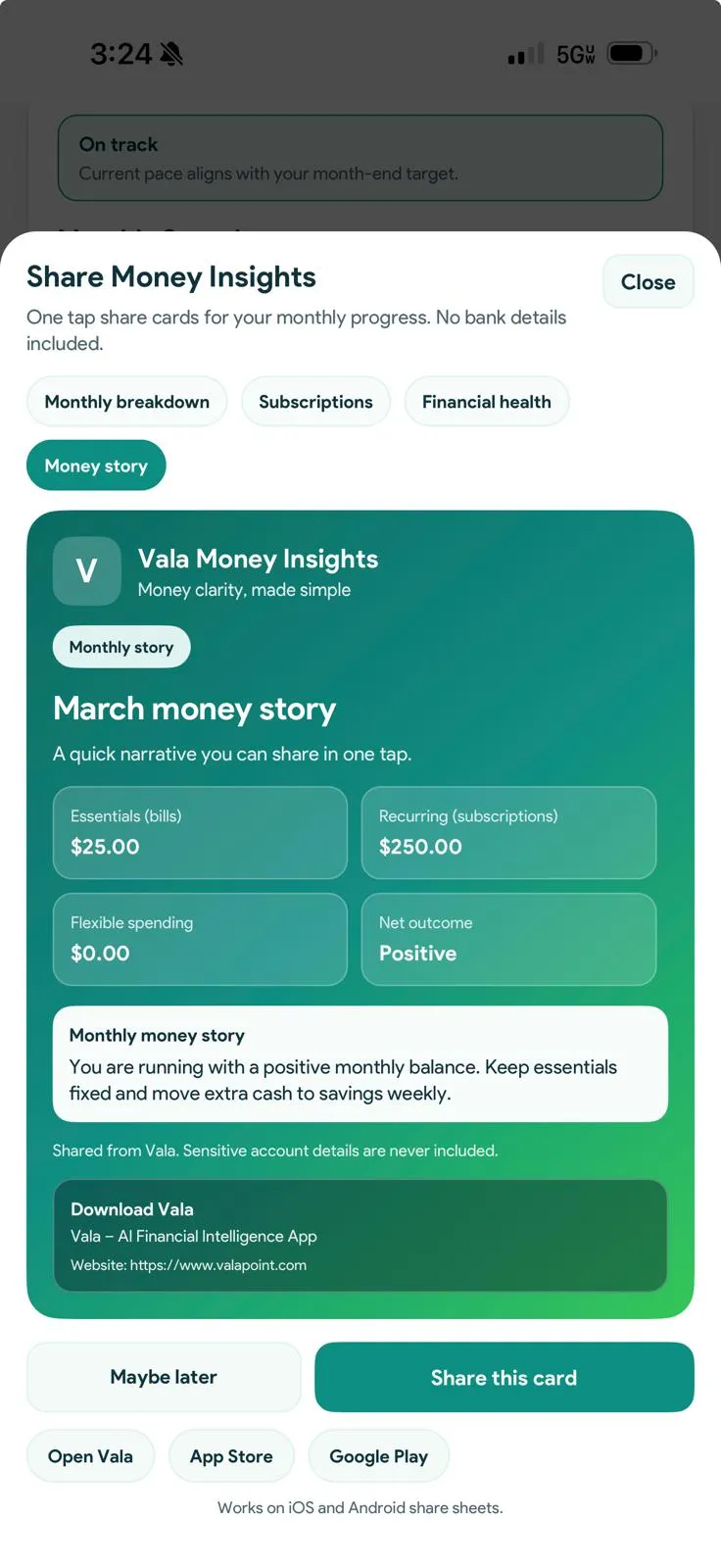The image size is (721, 1568).
Task: Dismiss with the Maybe later button
Action: (164, 1377)
